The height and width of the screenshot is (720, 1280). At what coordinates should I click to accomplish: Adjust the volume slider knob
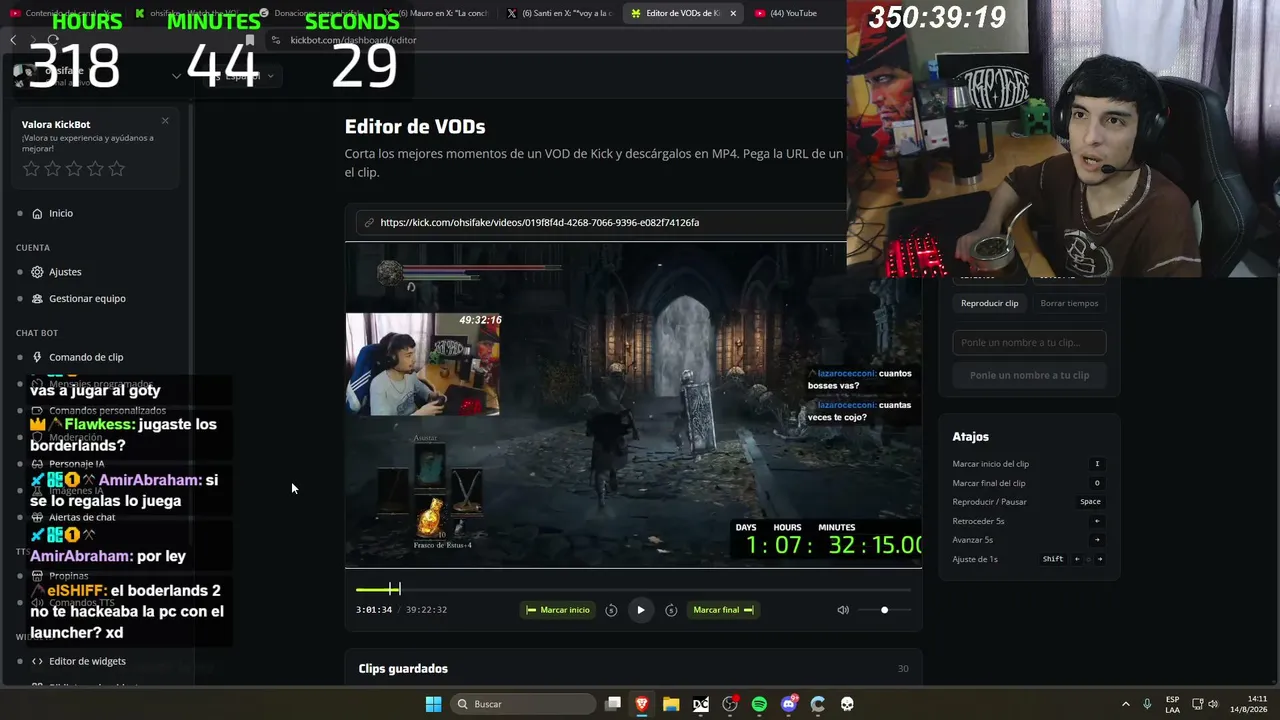pyautogui.click(x=884, y=610)
